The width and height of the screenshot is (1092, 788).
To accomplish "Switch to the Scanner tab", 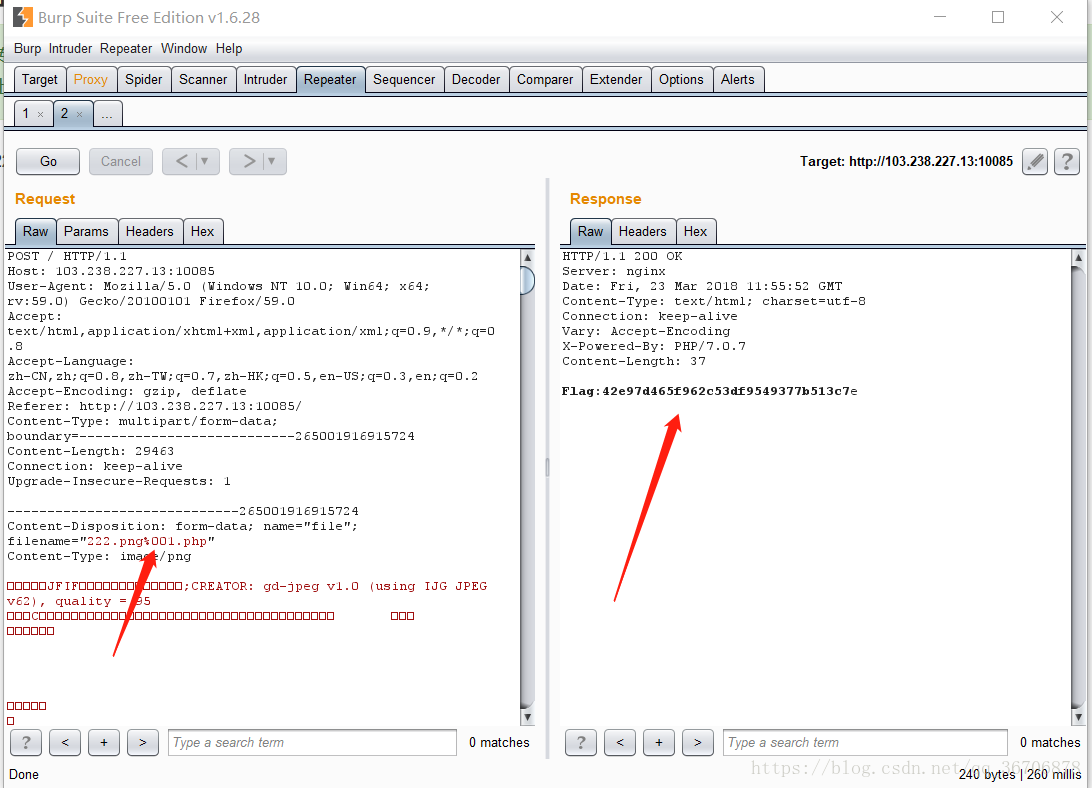I will point(203,79).
